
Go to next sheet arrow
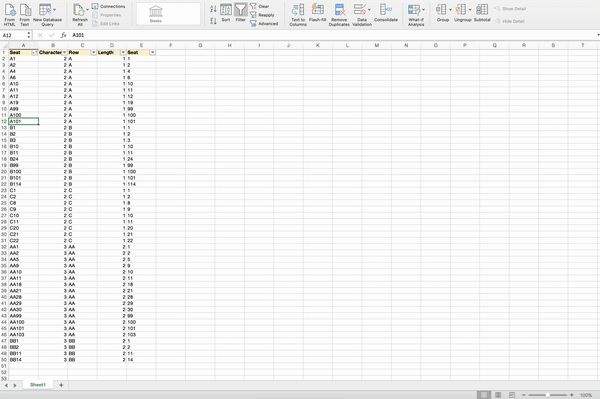tap(15, 385)
